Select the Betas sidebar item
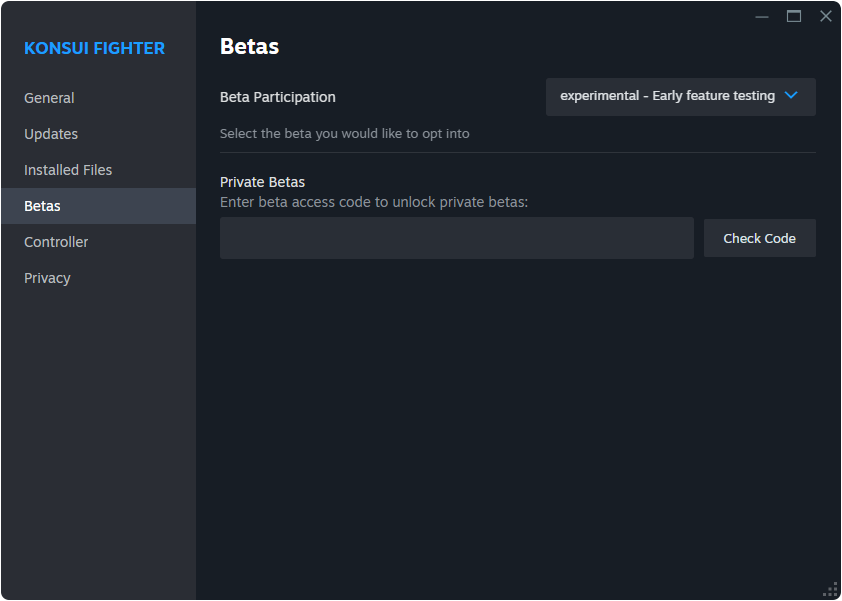The image size is (842, 601). (x=42, y=206)
